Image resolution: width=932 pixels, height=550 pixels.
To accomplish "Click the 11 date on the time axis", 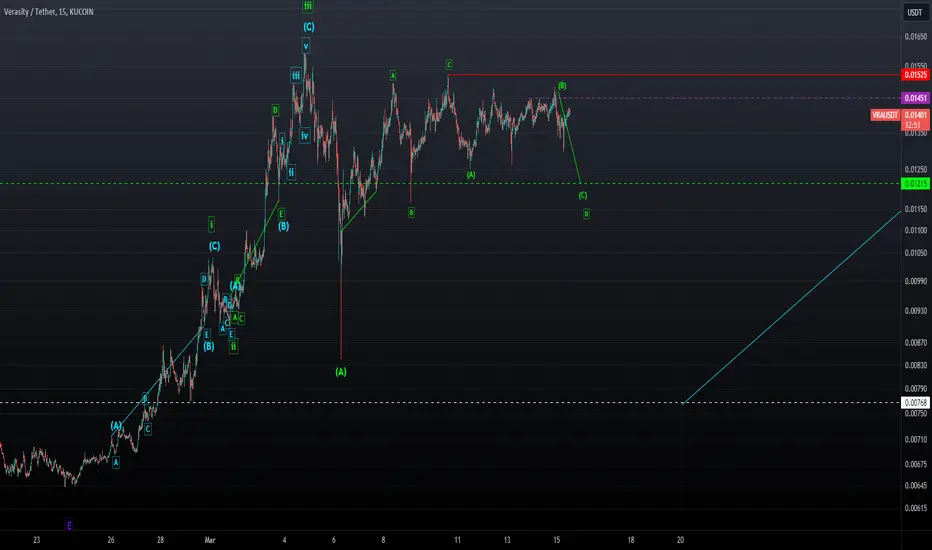I will pyautogui.click(x=458, y=540).
